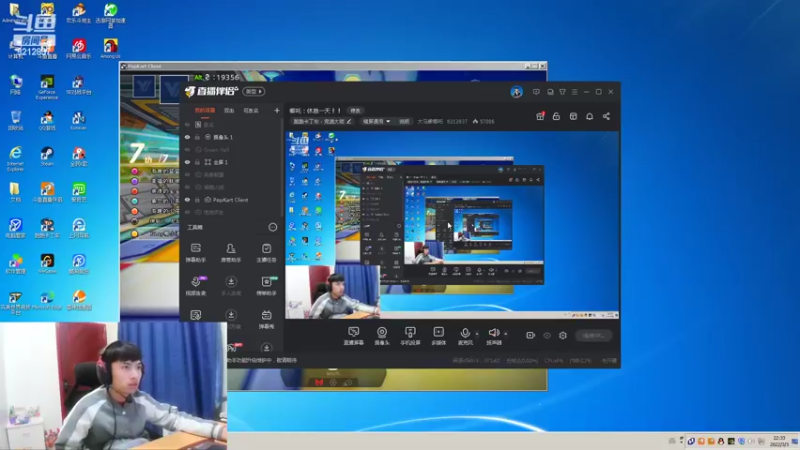Click the GeForce Experience desktop icon

(x=47, y=87)
